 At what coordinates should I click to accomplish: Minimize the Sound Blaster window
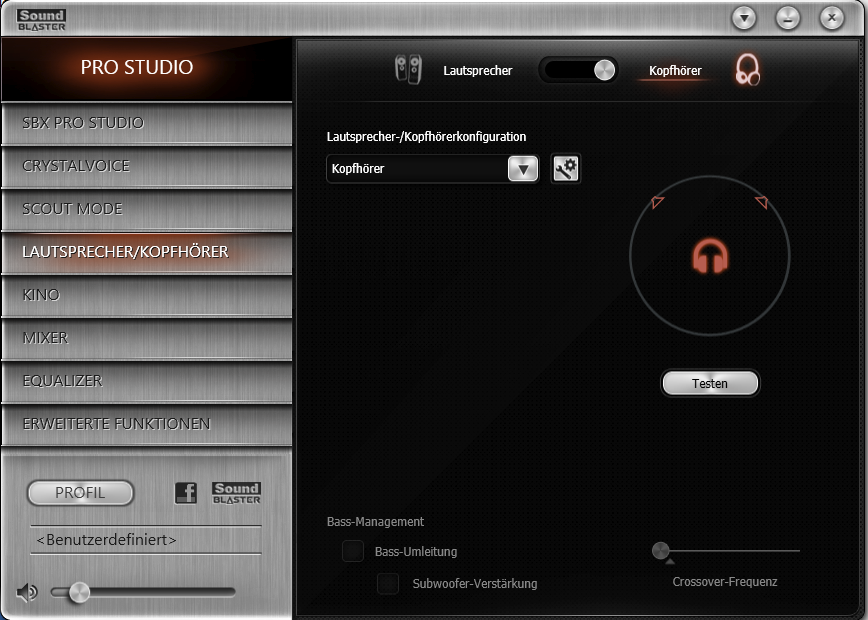point(788,18)
